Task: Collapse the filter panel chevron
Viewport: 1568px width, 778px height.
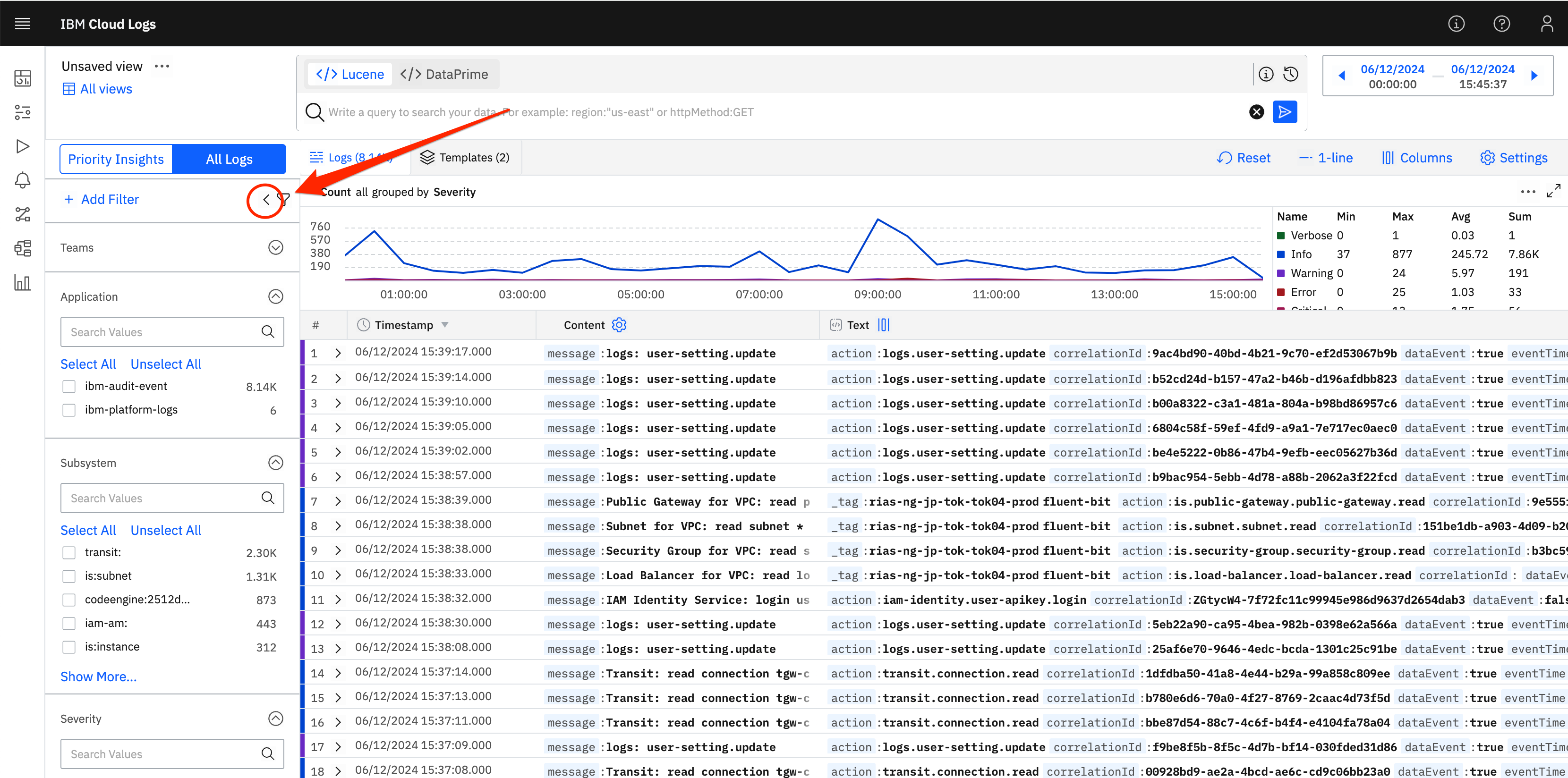Action: pos(266,200)
